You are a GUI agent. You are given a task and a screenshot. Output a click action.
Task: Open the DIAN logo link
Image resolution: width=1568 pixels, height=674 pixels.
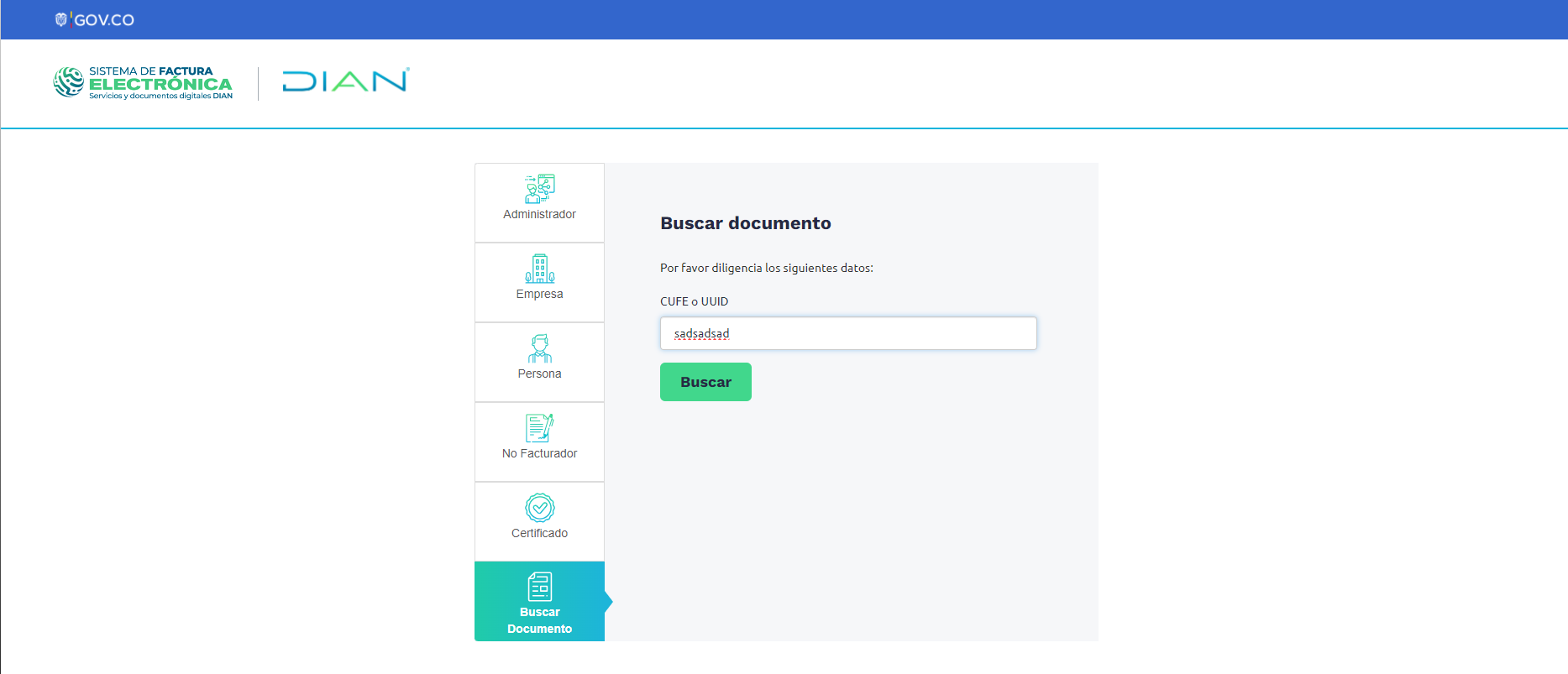click(345, 81)
